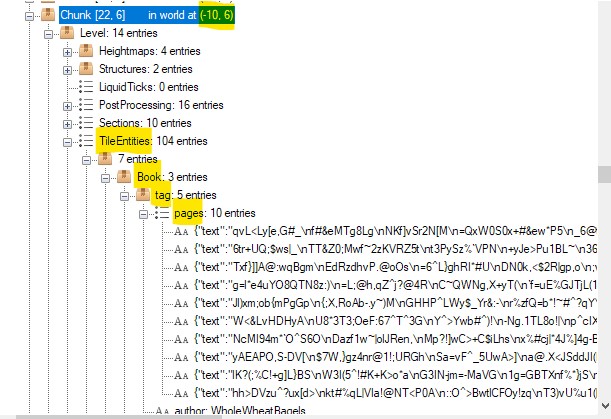The width and height of the screenshot is (611, 419).
Task: Select page text starting 6tr+UQ
Action: (395, 249)
